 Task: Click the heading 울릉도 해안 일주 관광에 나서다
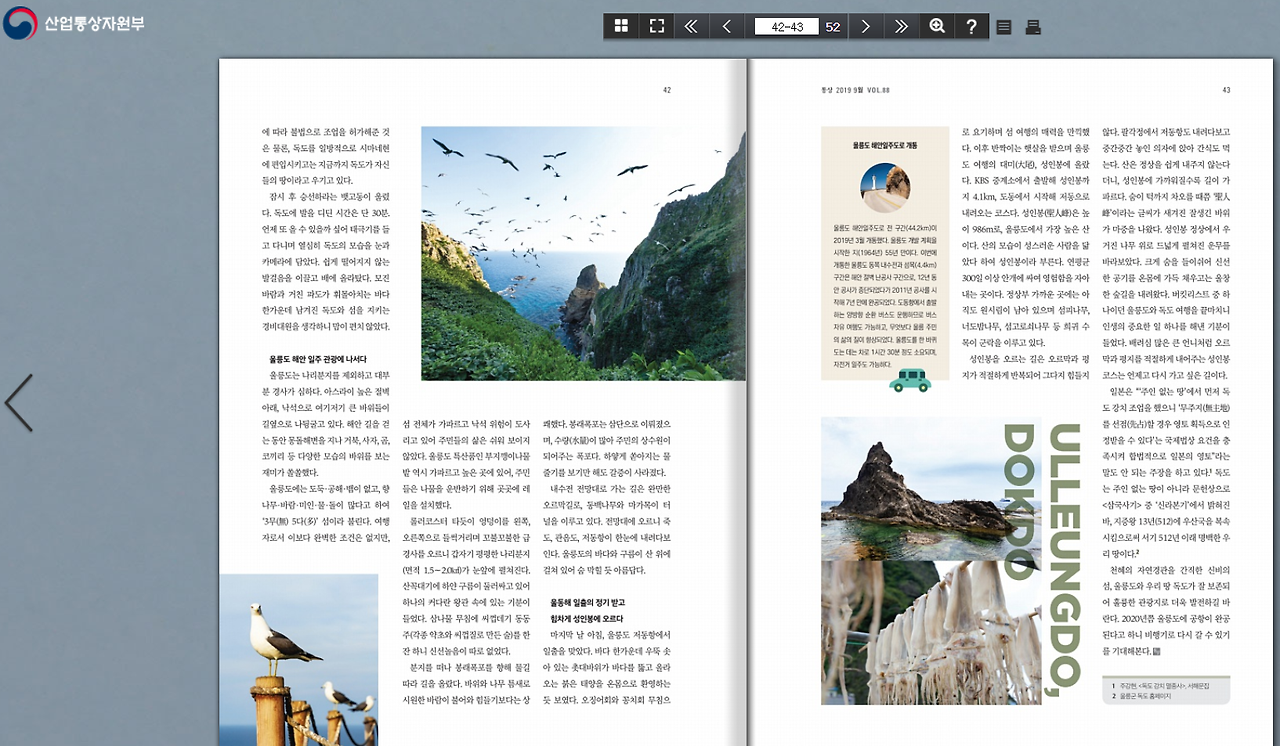[x=318, y=358]
